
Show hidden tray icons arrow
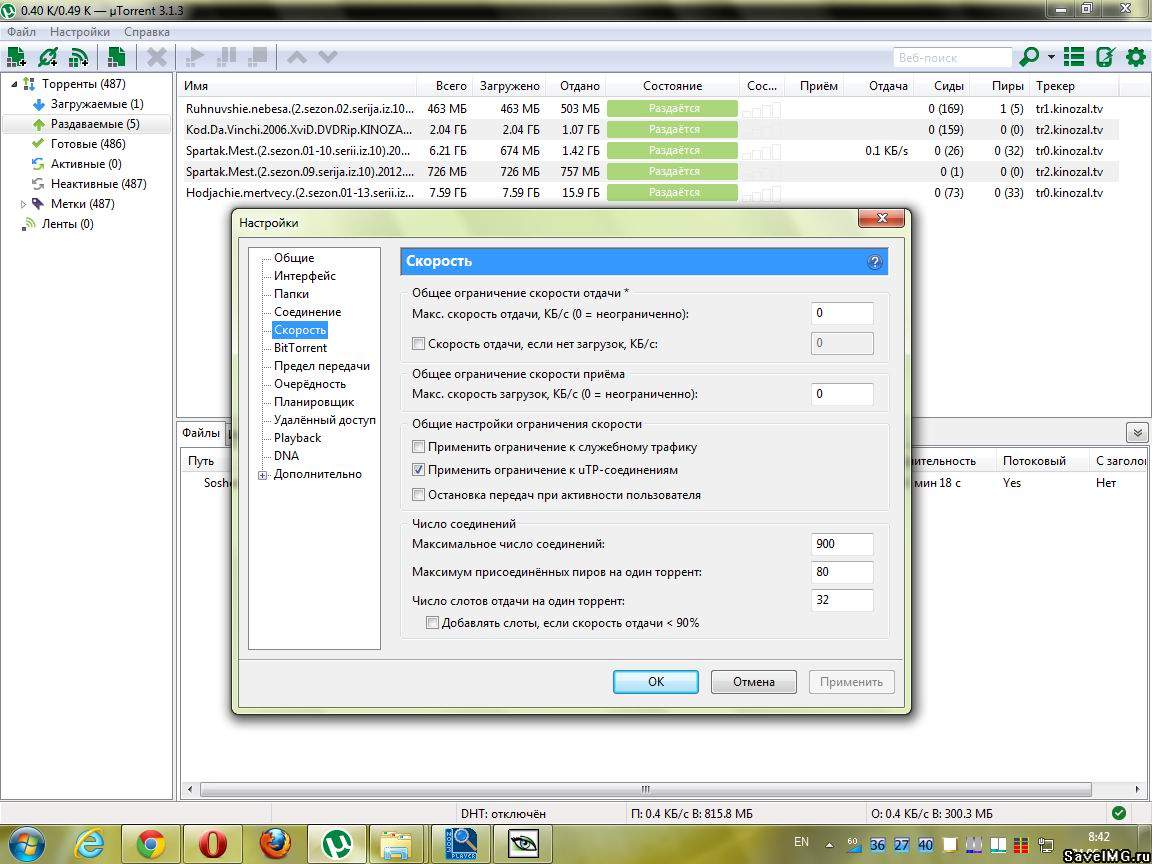click(829, 845)
